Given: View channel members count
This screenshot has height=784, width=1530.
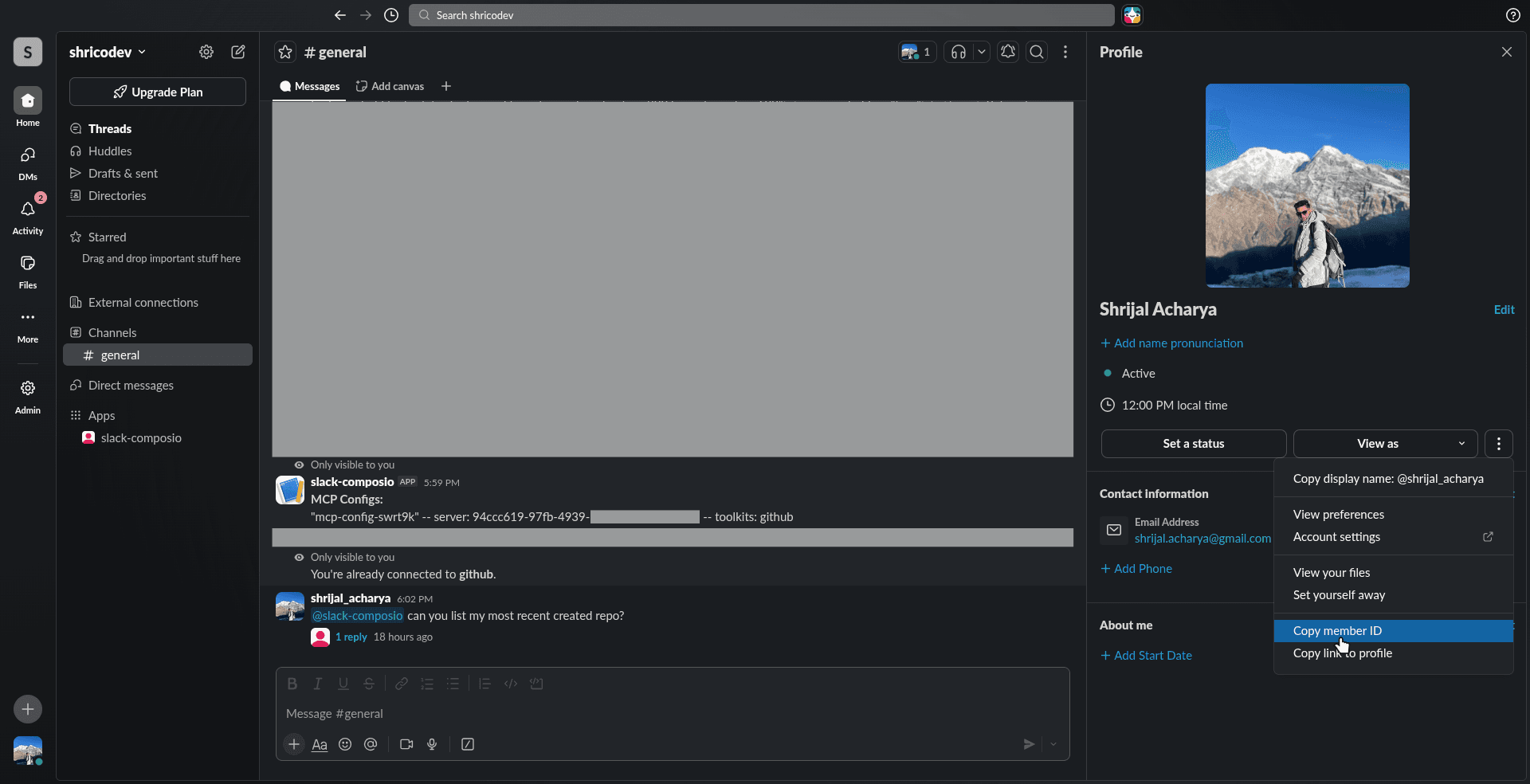Looking at the screenshot, I should pyautogui.click(x=917, y=52).
